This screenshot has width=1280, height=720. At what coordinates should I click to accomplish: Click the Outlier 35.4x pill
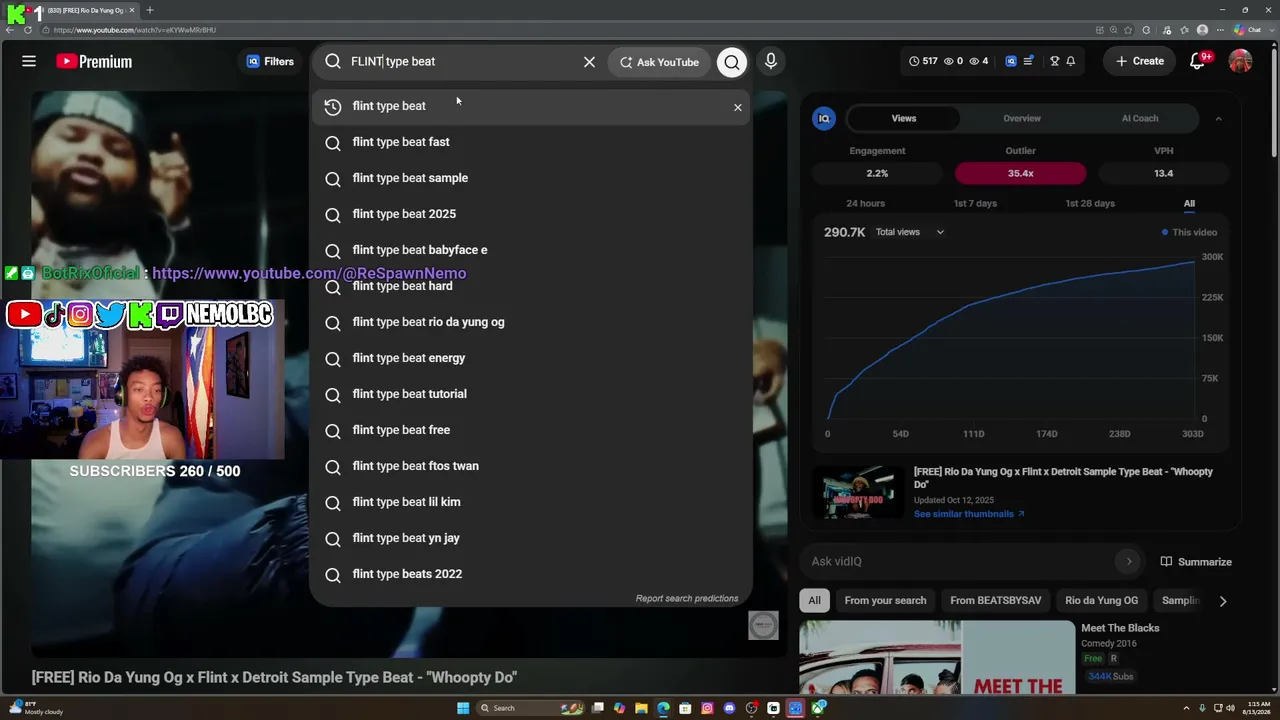click(x=1020, y=173)
